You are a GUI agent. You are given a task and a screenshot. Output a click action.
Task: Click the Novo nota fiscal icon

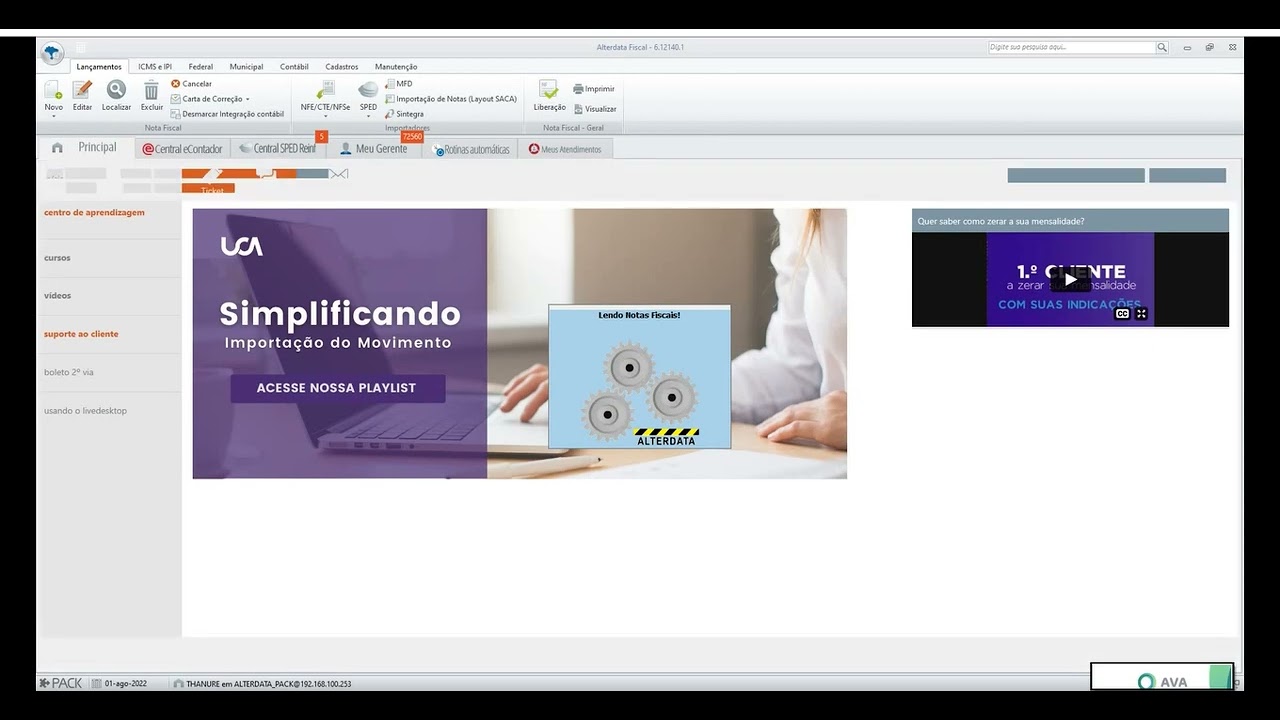pos(53,90)
